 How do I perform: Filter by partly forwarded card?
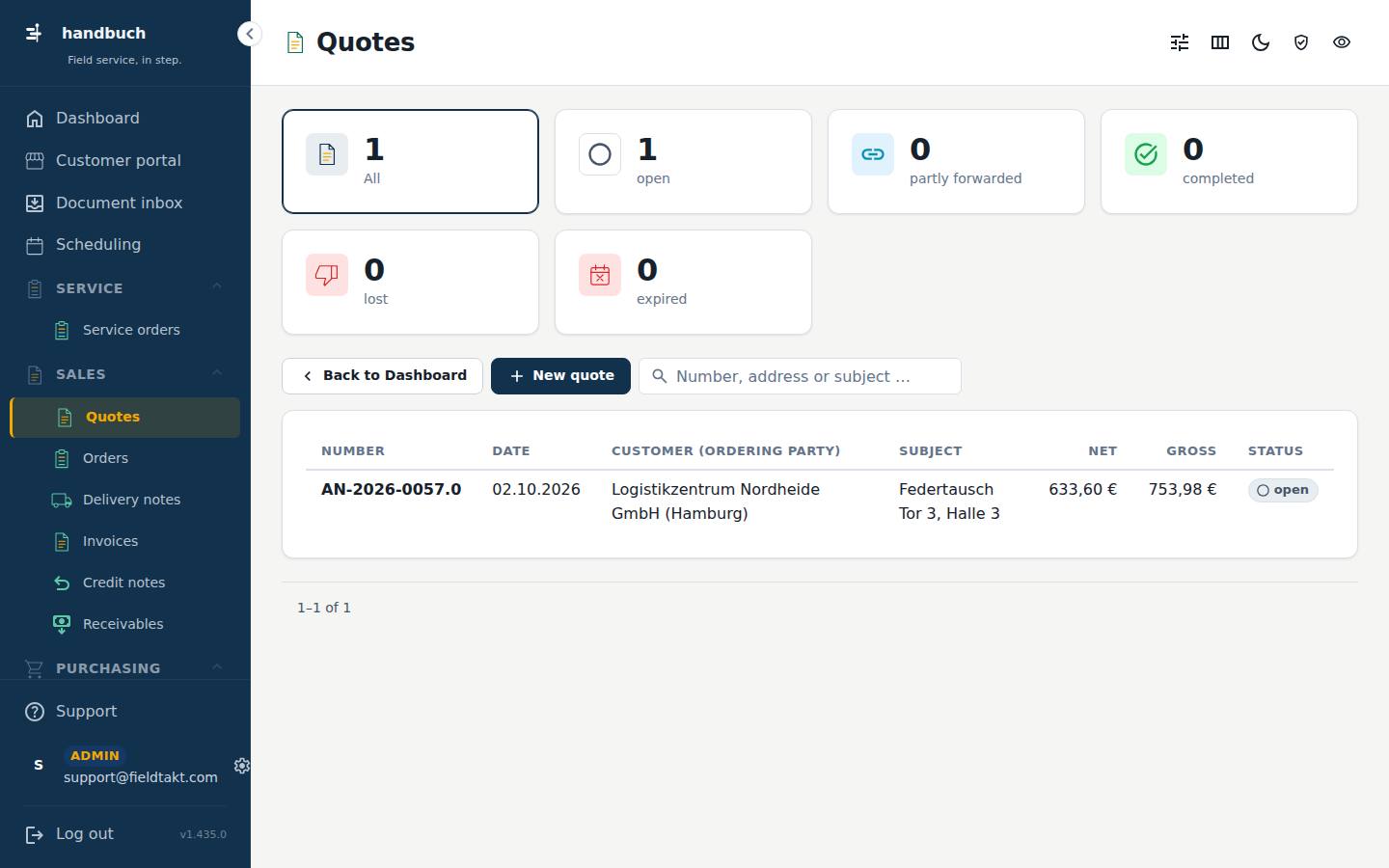(x=956, y=161)
